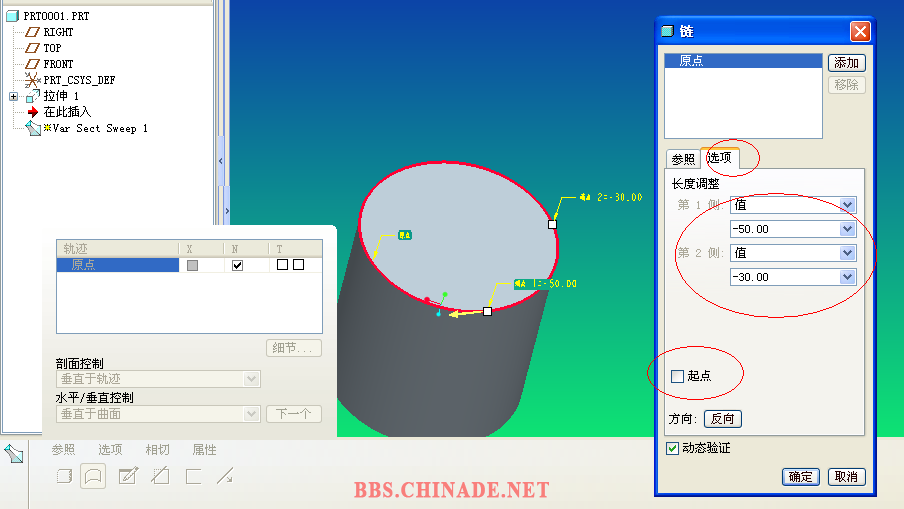The image size is (904, 509).
Task: Confirm with the 确定 button
Action: [x=800, y=477]
